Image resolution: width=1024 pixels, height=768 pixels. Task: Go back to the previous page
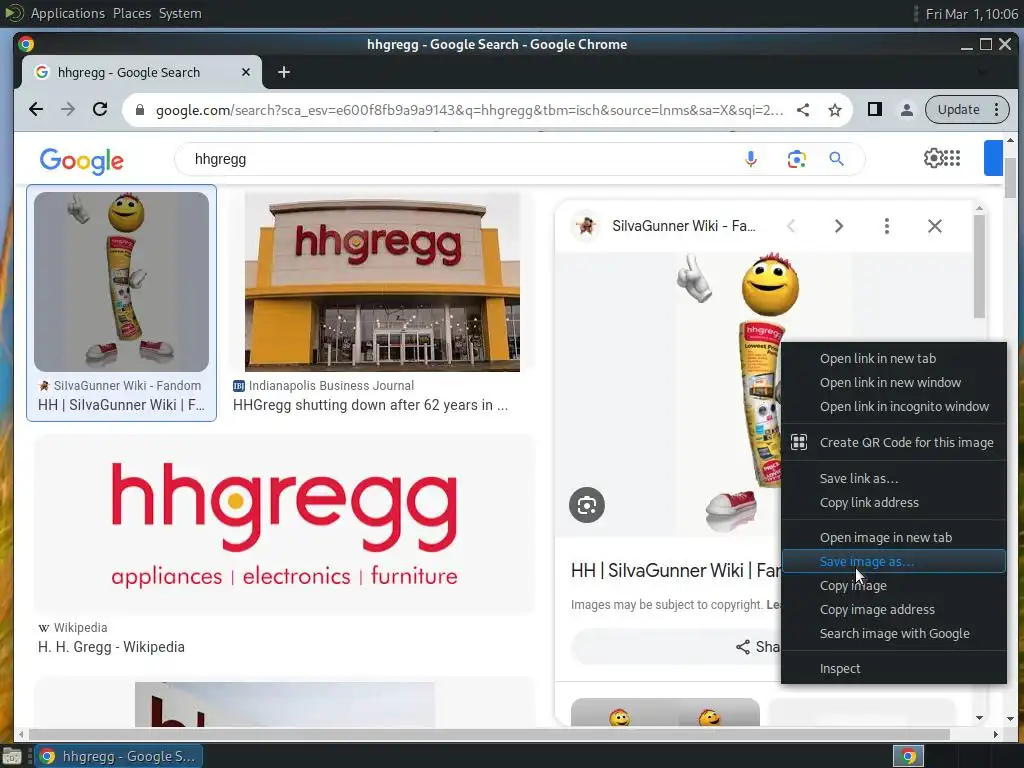point(36,110)
